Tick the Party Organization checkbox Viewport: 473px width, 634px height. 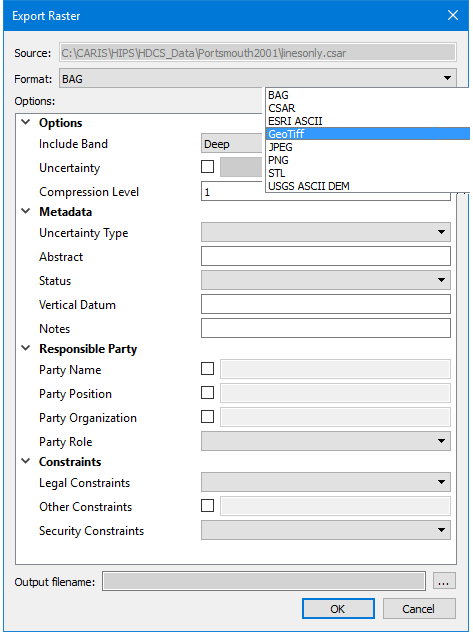pos(207,417)
